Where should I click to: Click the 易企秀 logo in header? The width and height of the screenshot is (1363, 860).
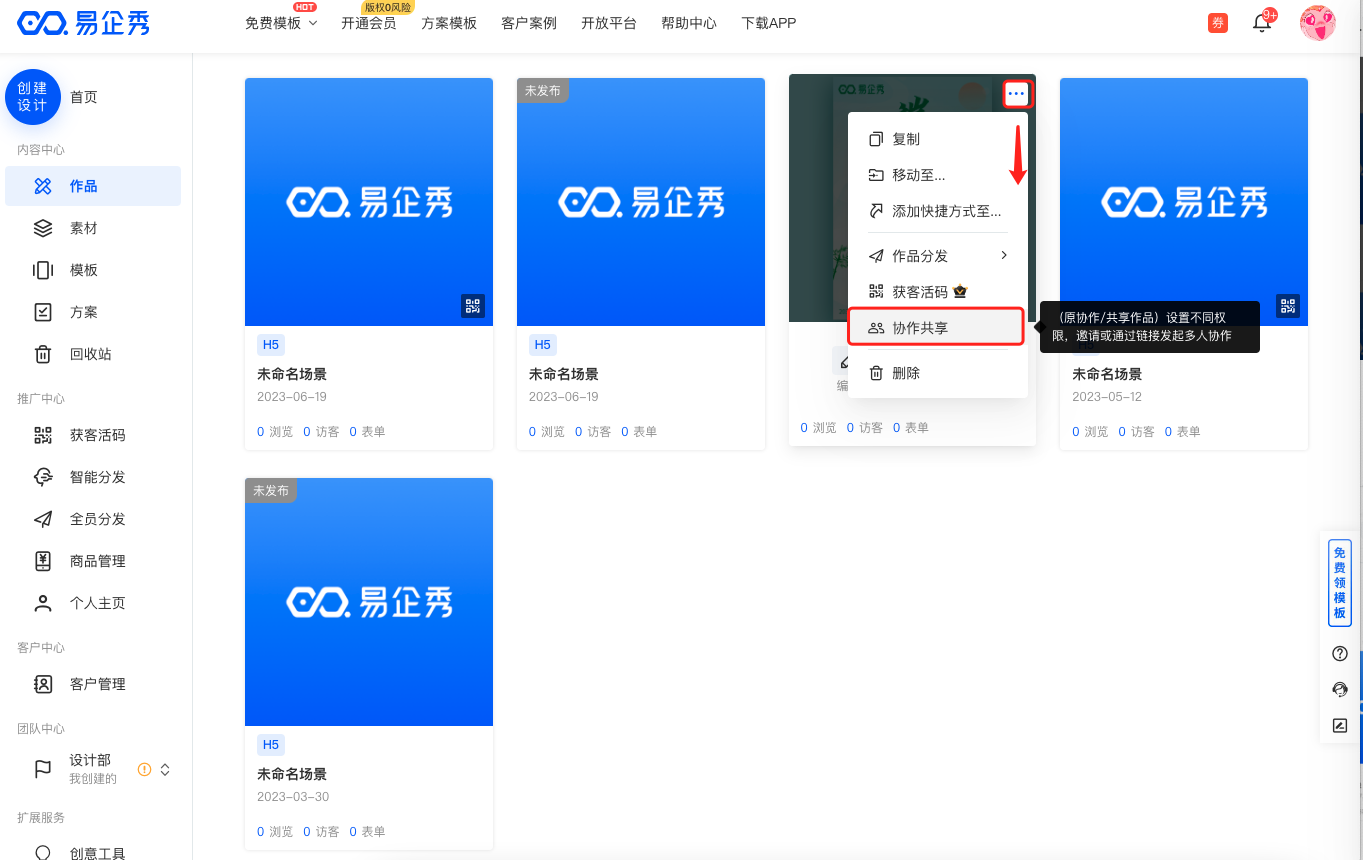click(84, 23)
